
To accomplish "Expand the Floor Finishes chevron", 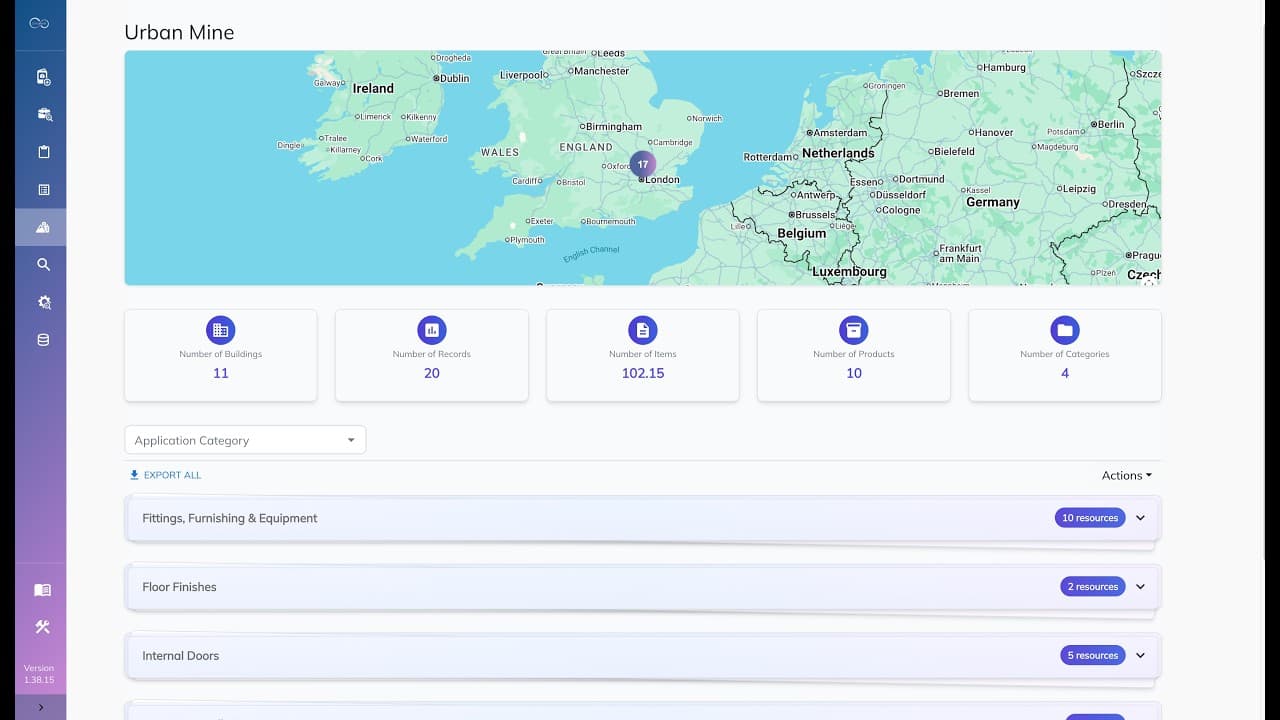I will pos(1140,587).
